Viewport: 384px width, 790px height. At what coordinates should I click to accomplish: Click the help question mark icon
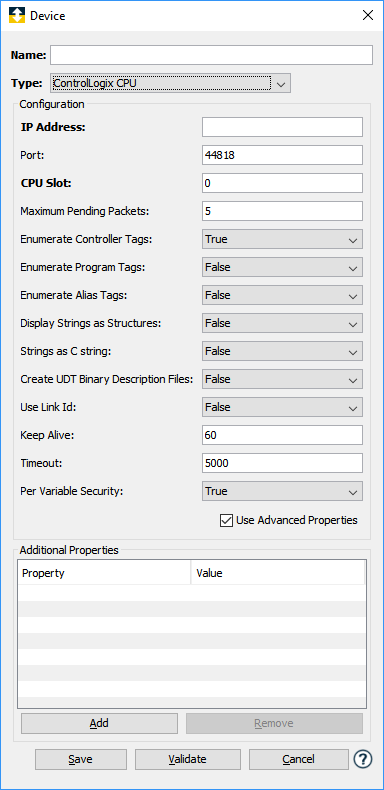coord(363,759)
